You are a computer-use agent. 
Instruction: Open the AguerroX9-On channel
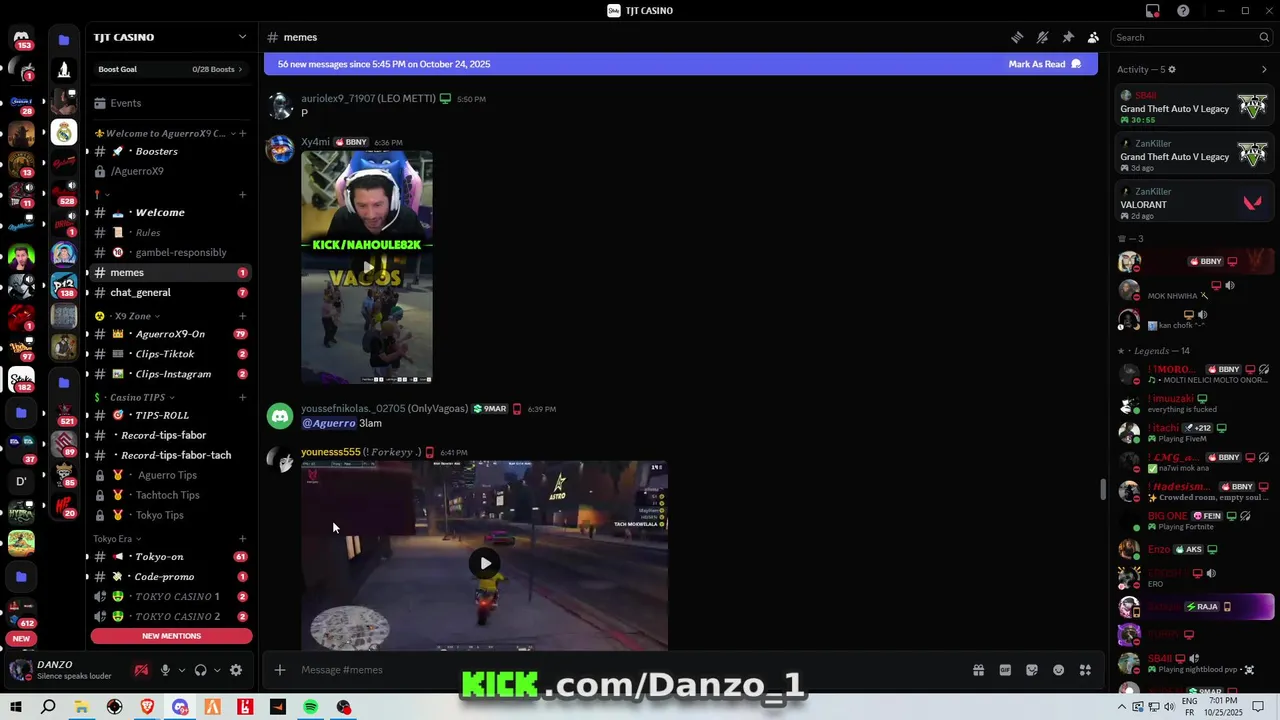point(170,334)
